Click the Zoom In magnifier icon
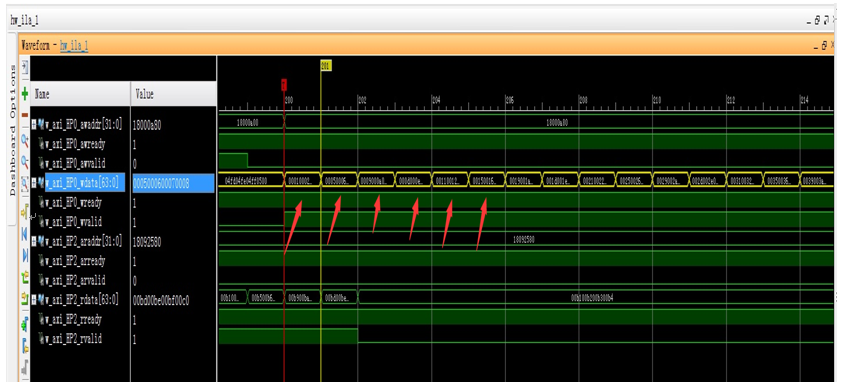Viewport: 852px width, 392px height. coord(24,141)
